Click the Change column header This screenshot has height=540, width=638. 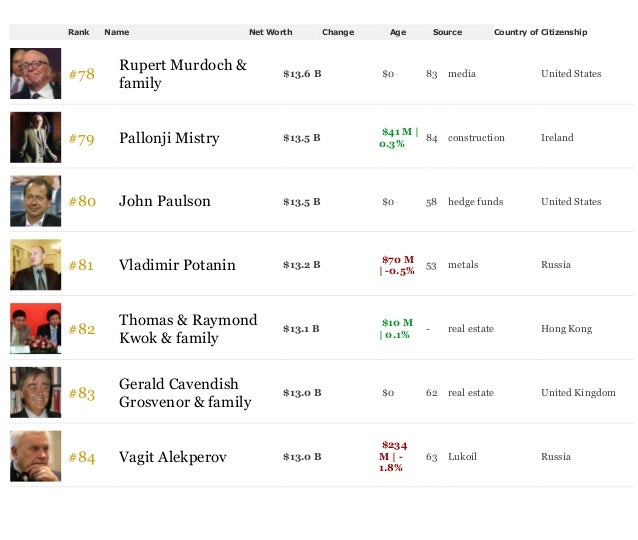[x=338, y=32]
